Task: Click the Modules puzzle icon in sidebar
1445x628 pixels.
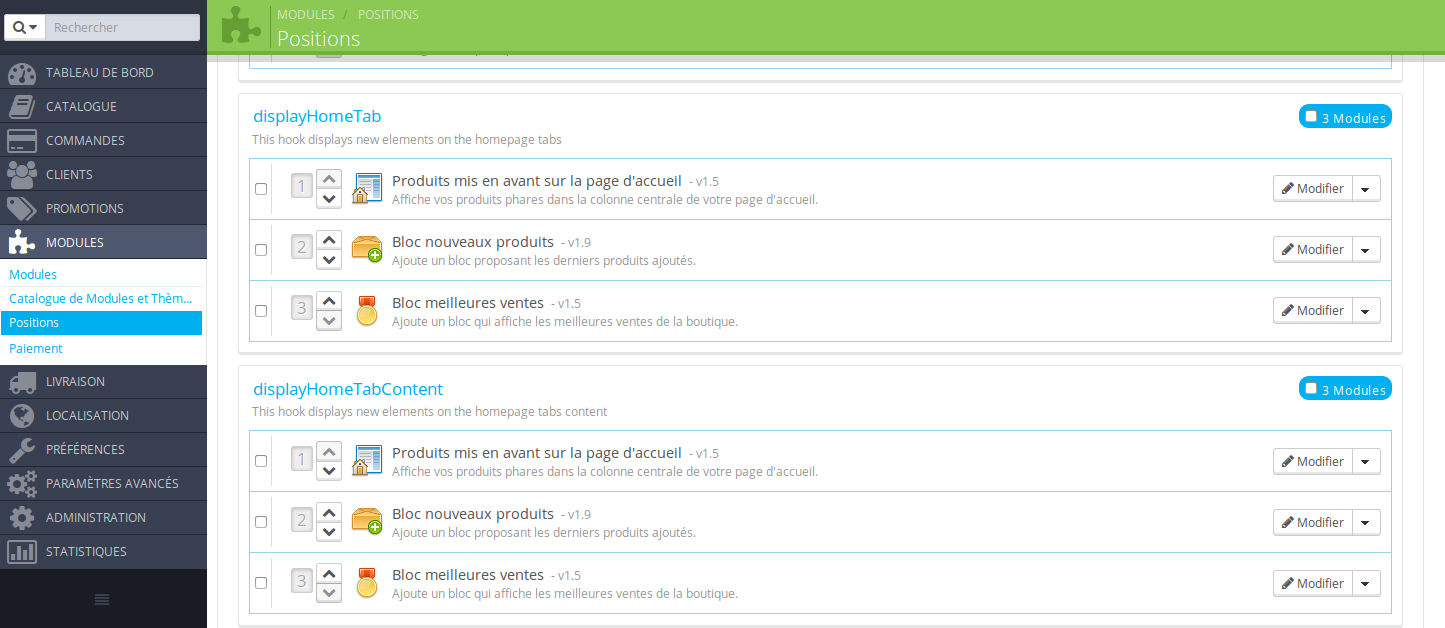Action: [x=22, y=243]
